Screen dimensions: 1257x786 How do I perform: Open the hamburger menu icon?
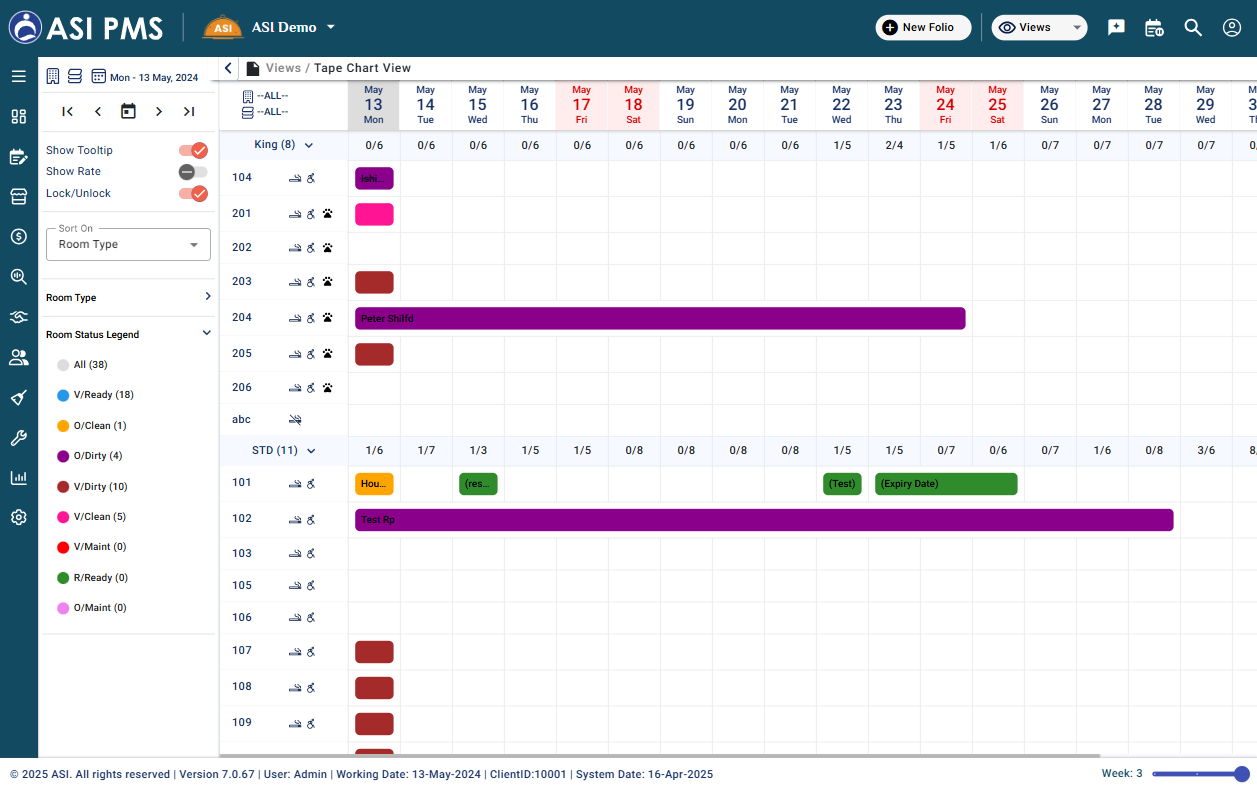coord(18,76)
